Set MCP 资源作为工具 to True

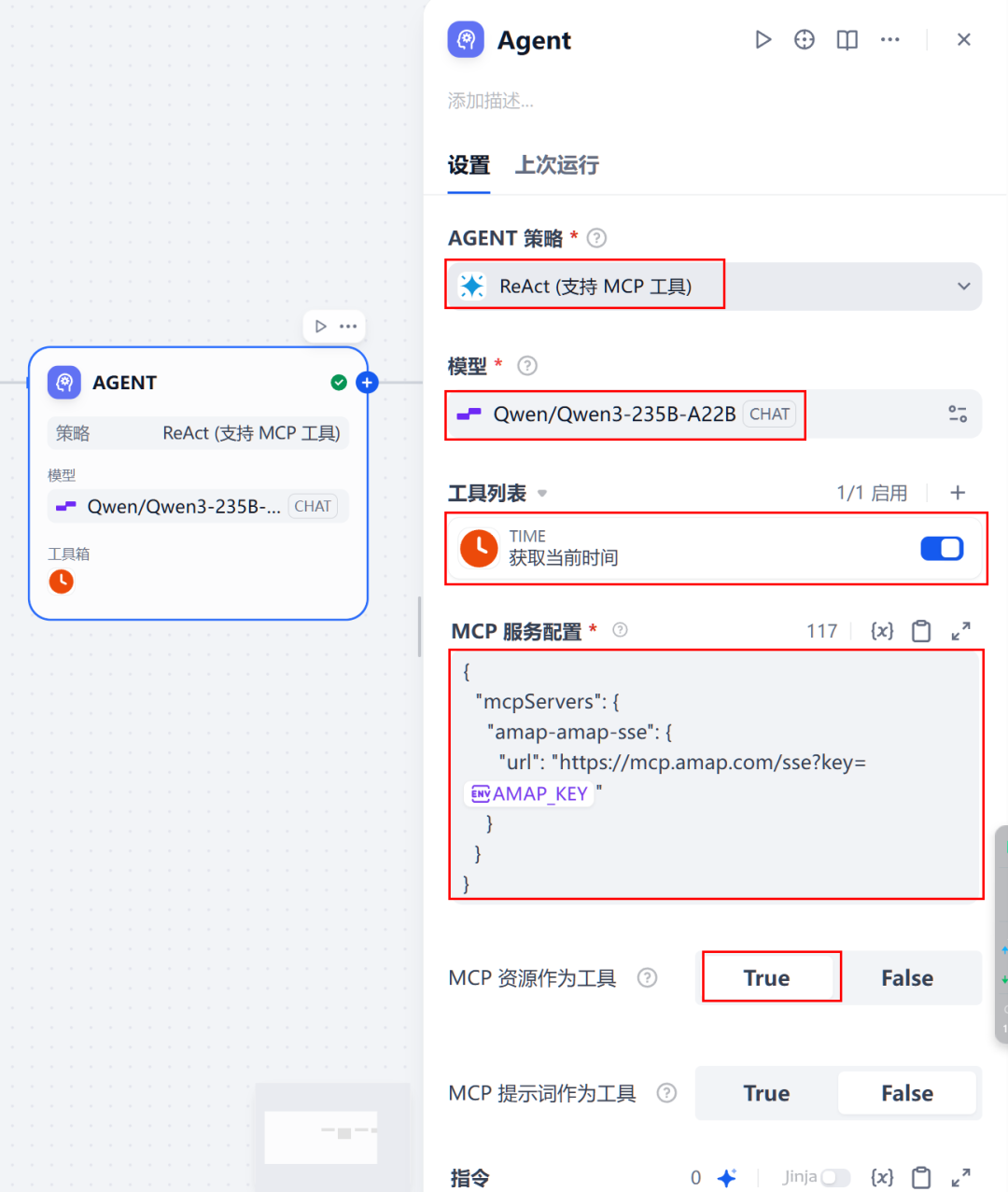pyautogui.click(x=766, y=977)
